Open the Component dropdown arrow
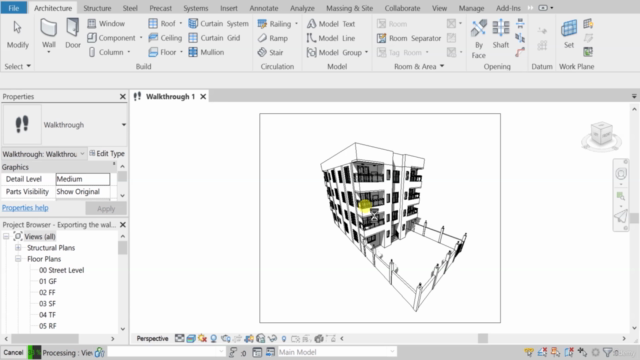 click(141, 38)
